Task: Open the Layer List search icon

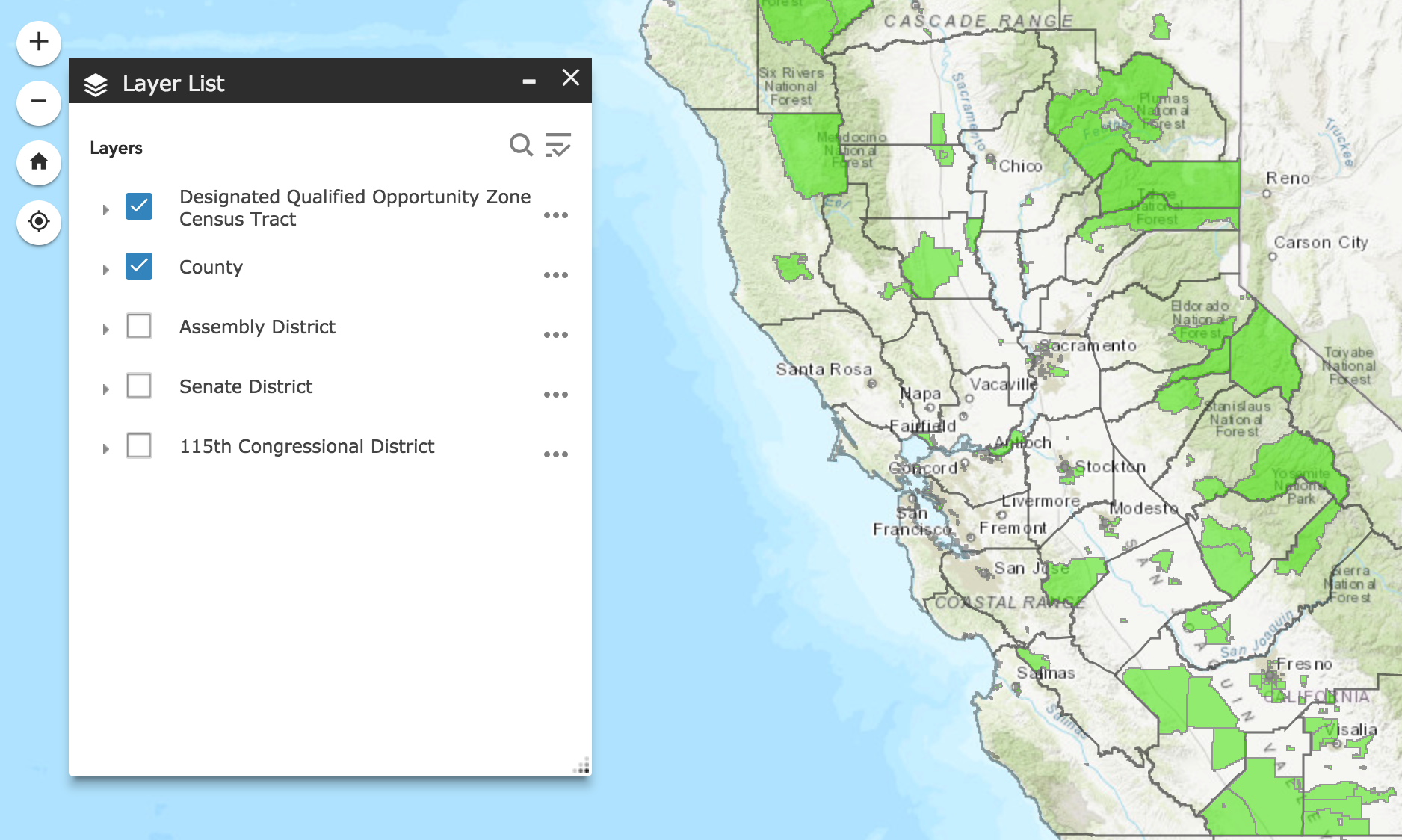Action: (521, 146)
